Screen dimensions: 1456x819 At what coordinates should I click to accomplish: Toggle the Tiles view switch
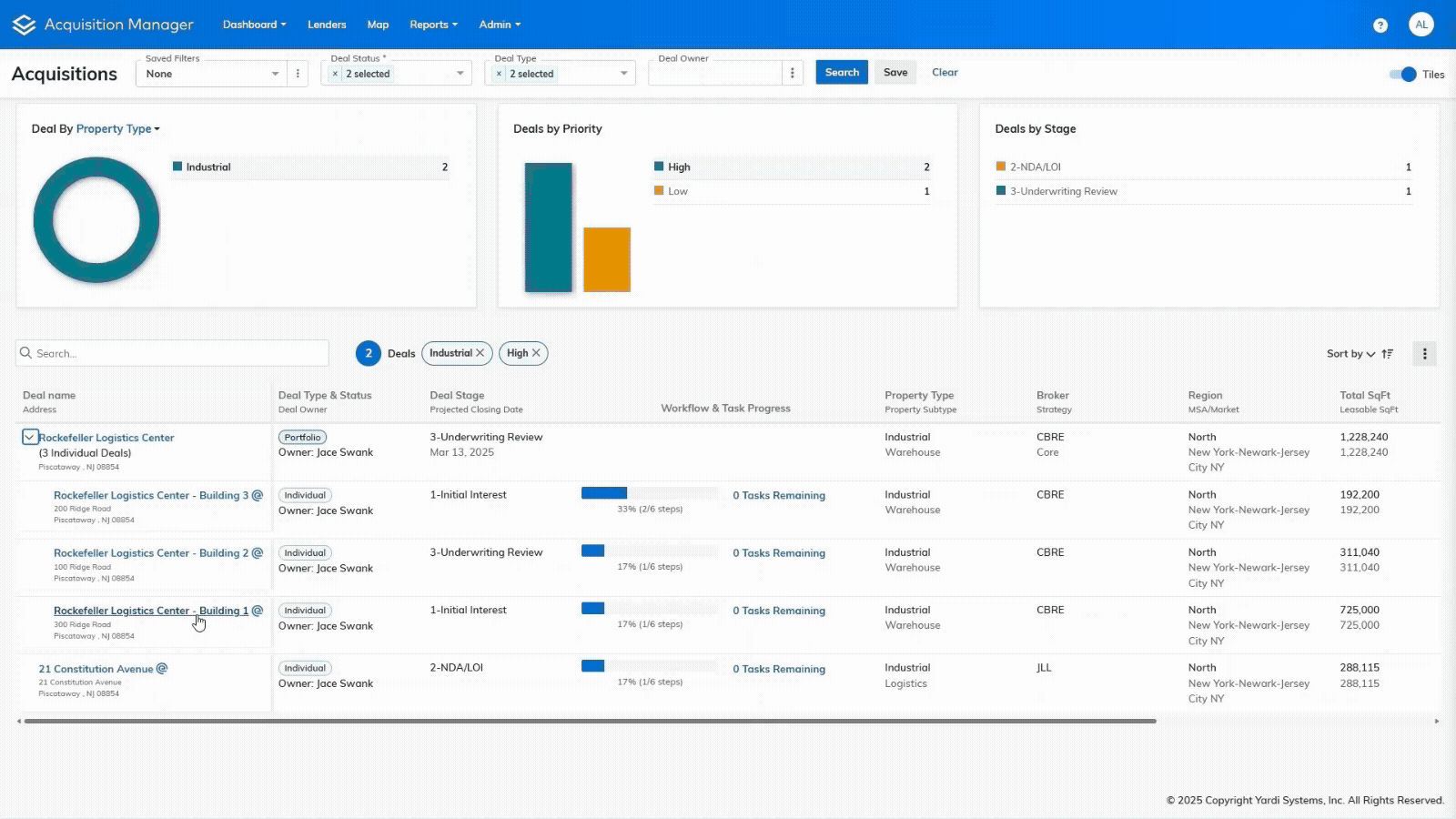(1403, 75)
